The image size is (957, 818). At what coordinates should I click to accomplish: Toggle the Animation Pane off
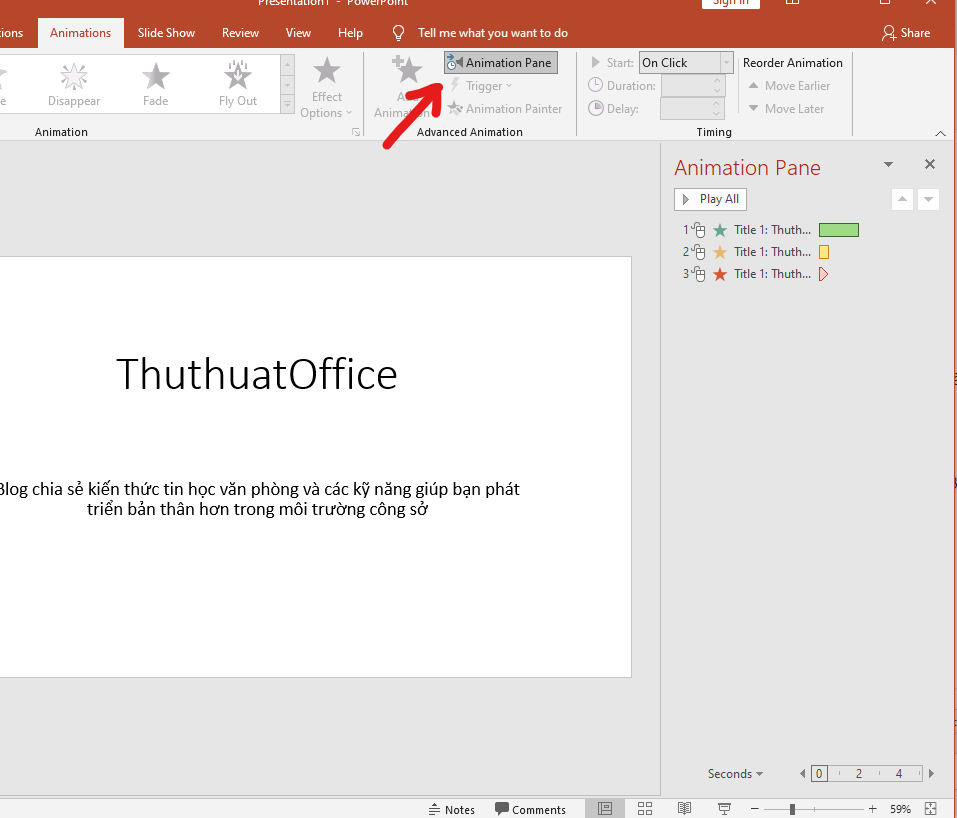[x=500, y=62]
